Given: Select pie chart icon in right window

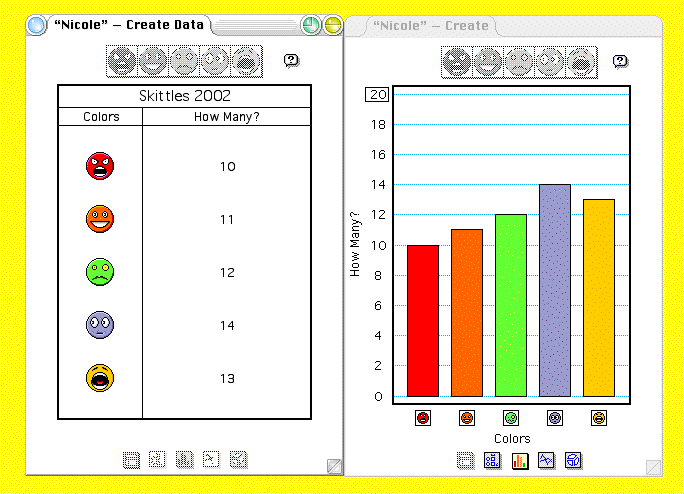Looking at the screenshot, I should click(573, 460).
